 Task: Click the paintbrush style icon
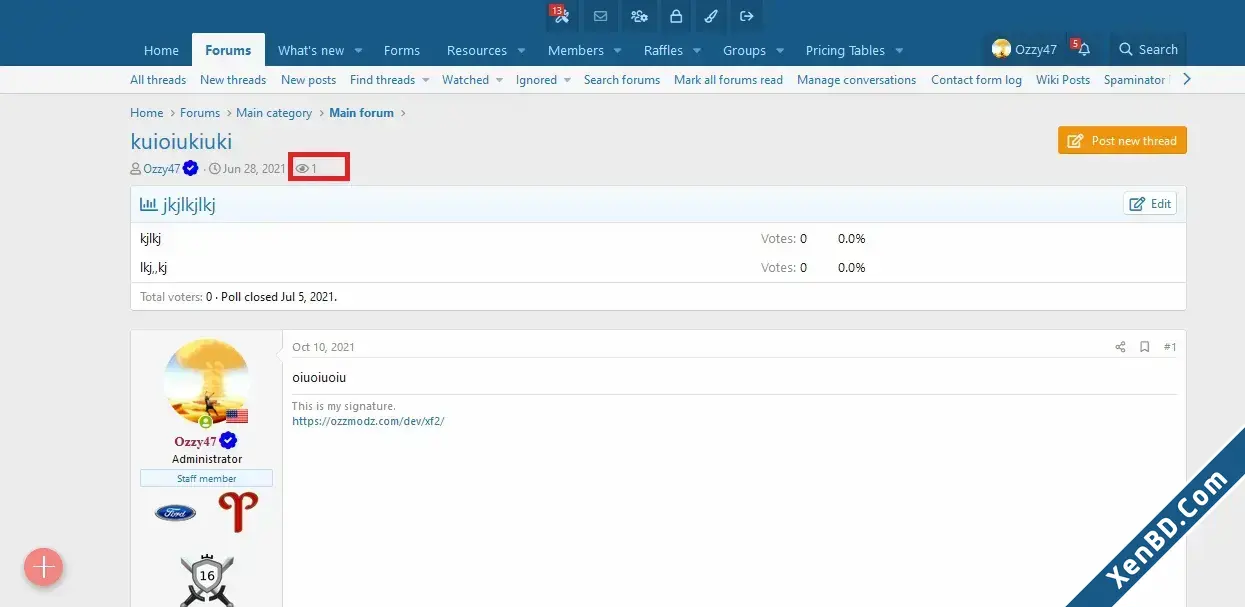(x=711, y=16)
